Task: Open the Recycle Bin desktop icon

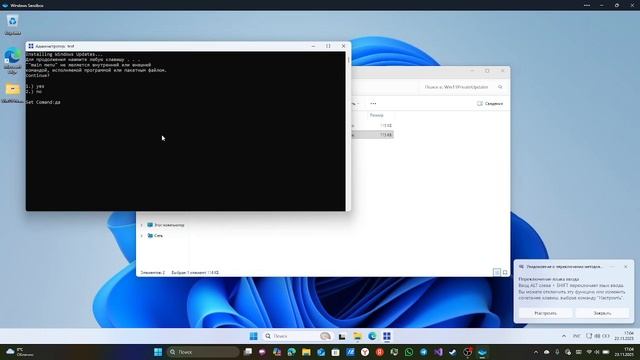Action: [13, 24]
